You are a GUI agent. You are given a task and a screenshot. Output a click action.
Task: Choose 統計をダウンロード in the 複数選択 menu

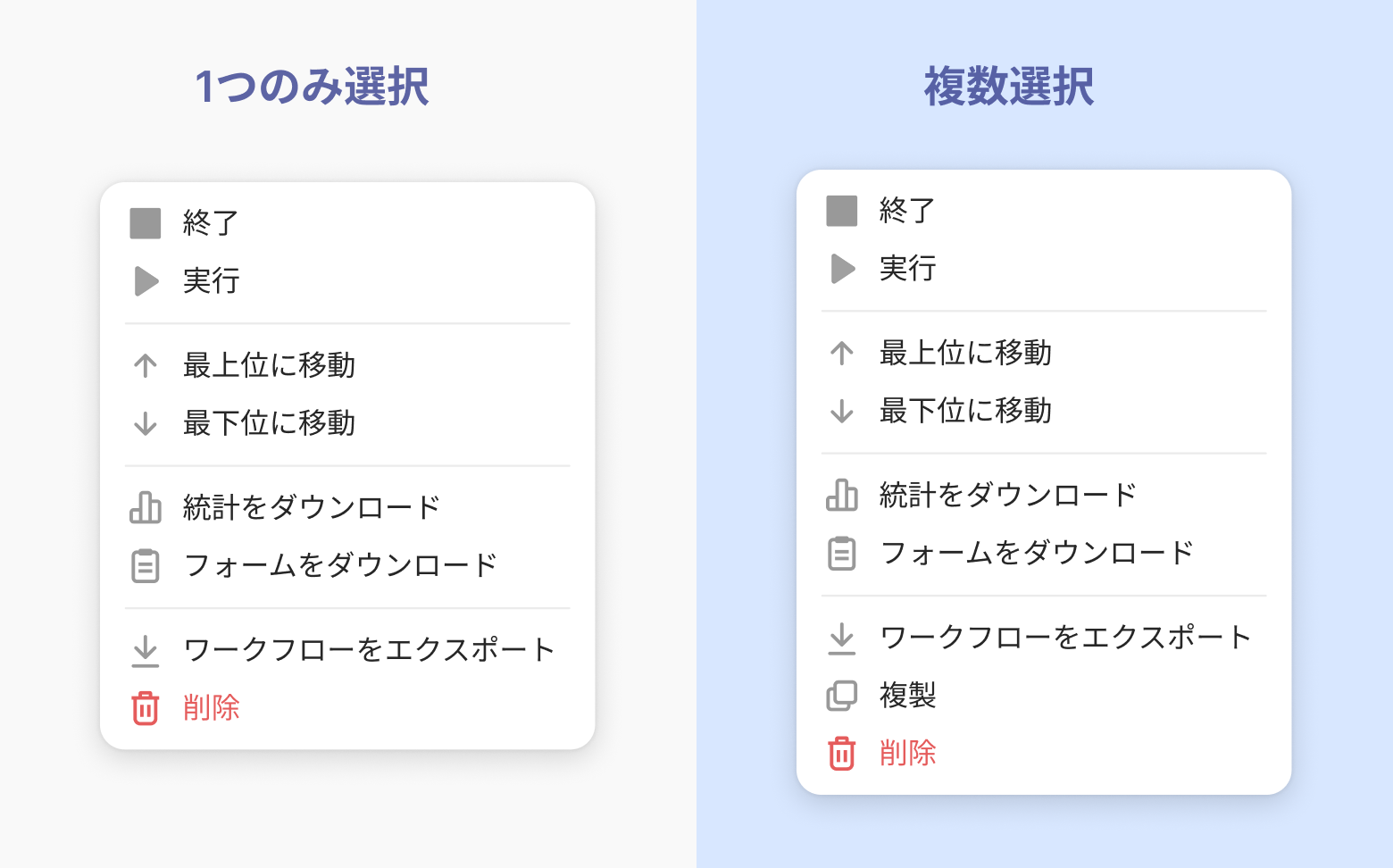click(x=1007, y=495)
